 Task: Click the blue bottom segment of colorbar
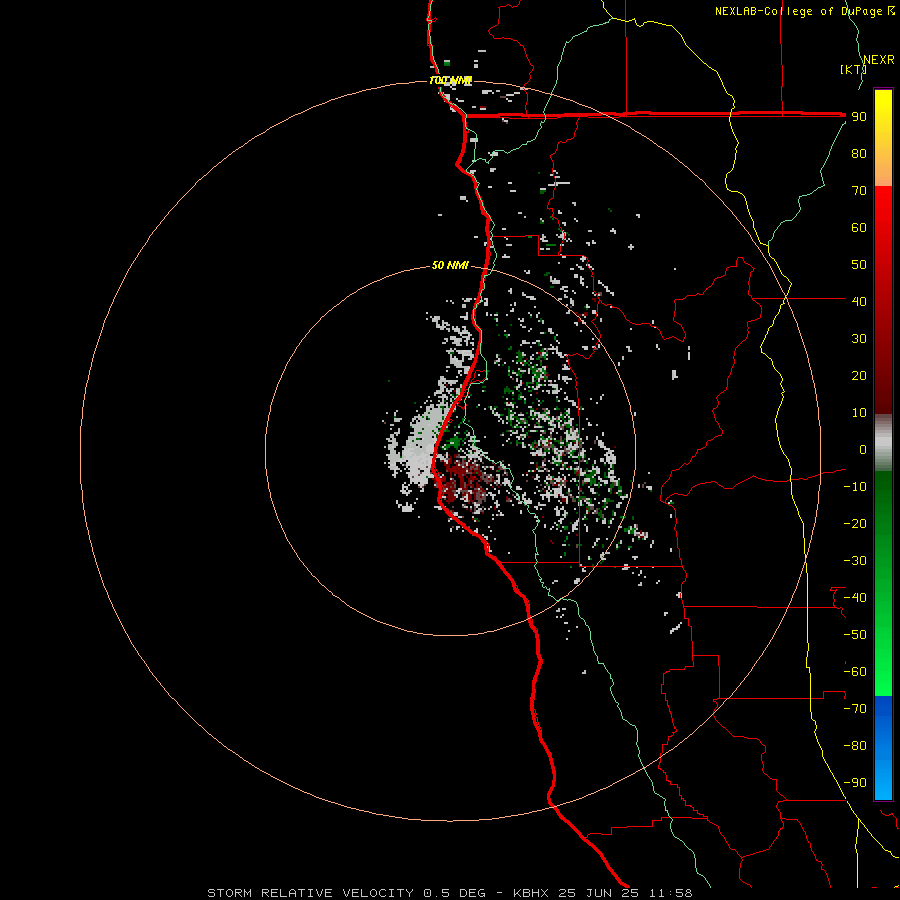883,747
